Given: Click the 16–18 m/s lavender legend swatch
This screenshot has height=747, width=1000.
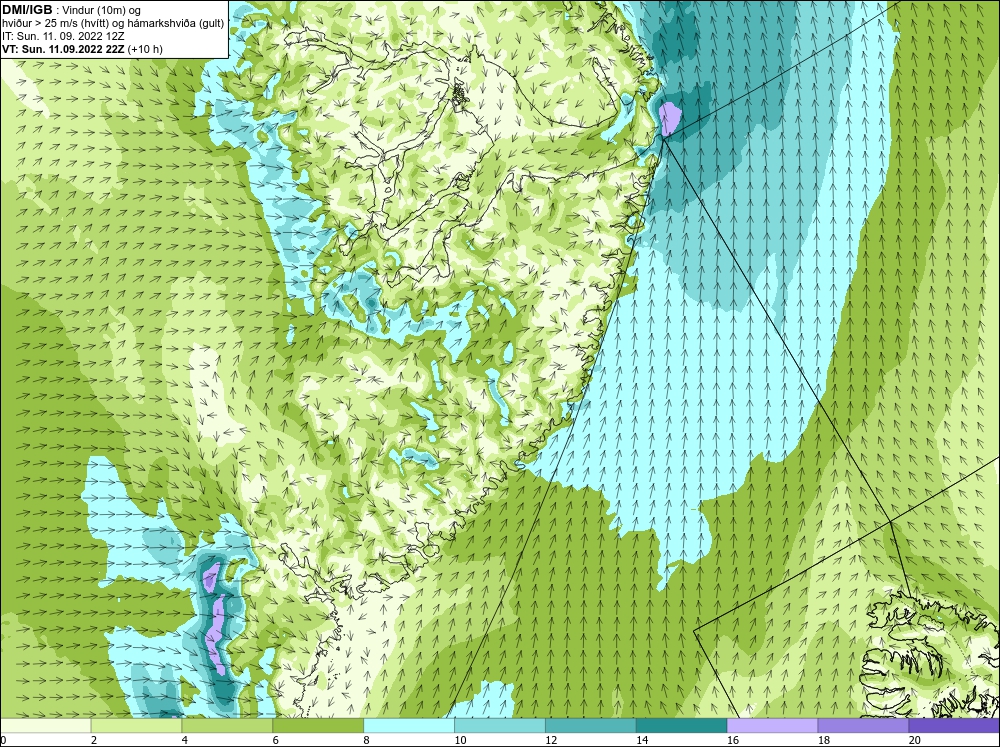Looking at the screenshot, I should pos(772,725).
